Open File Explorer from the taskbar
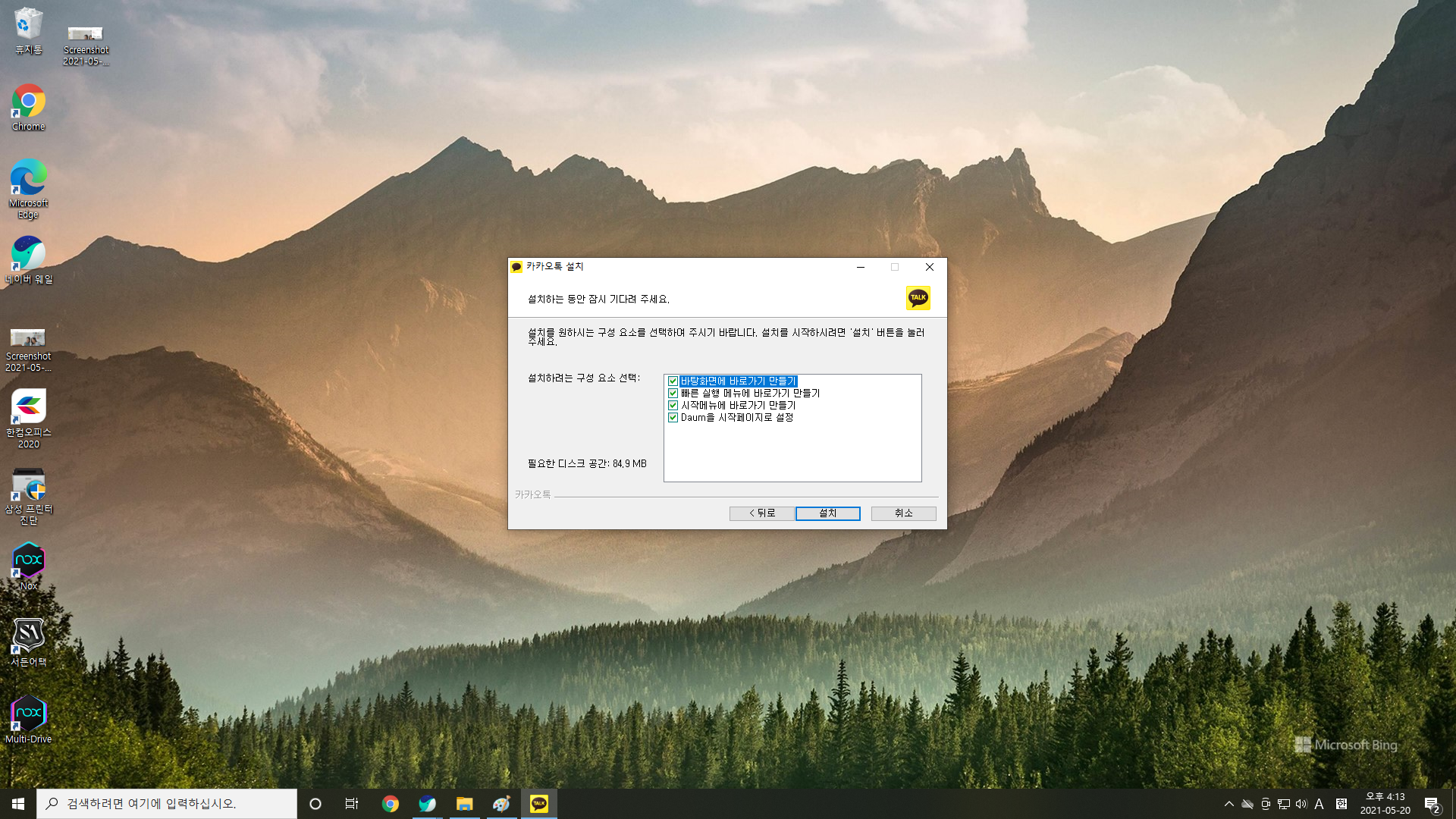 tap(465, 804)
